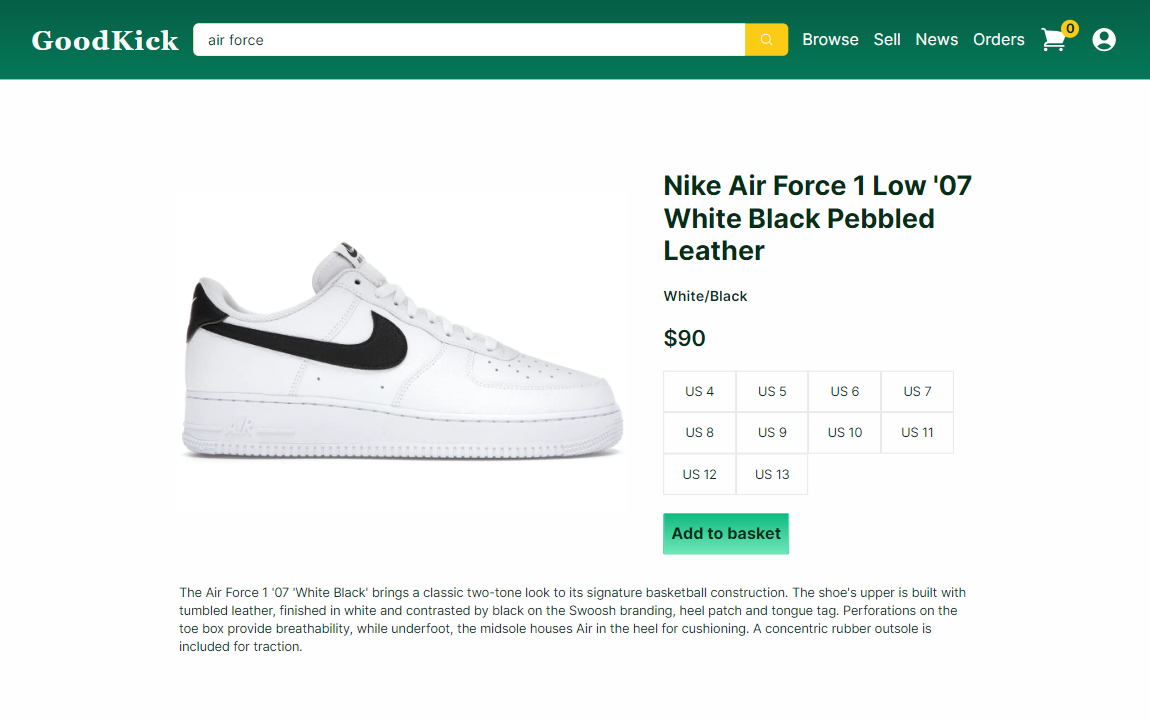
Task: Pick size US 11
Action: (918, 433)
